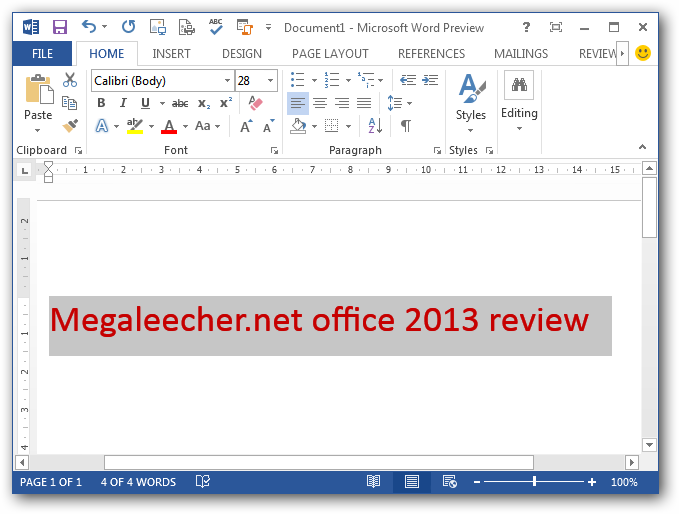
Task: Switch to the INSERT tab
Action: pyautogui.click(x=171, y=54)
